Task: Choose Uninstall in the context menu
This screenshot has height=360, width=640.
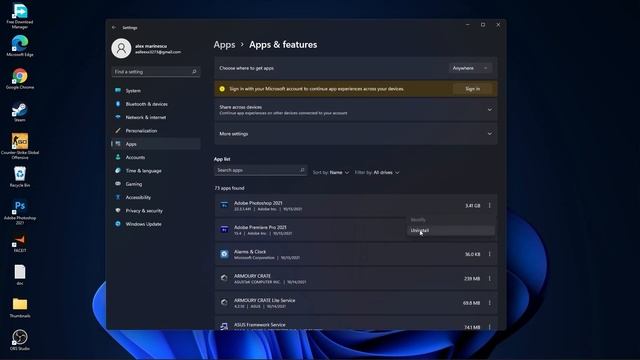Action: point(451,231)
